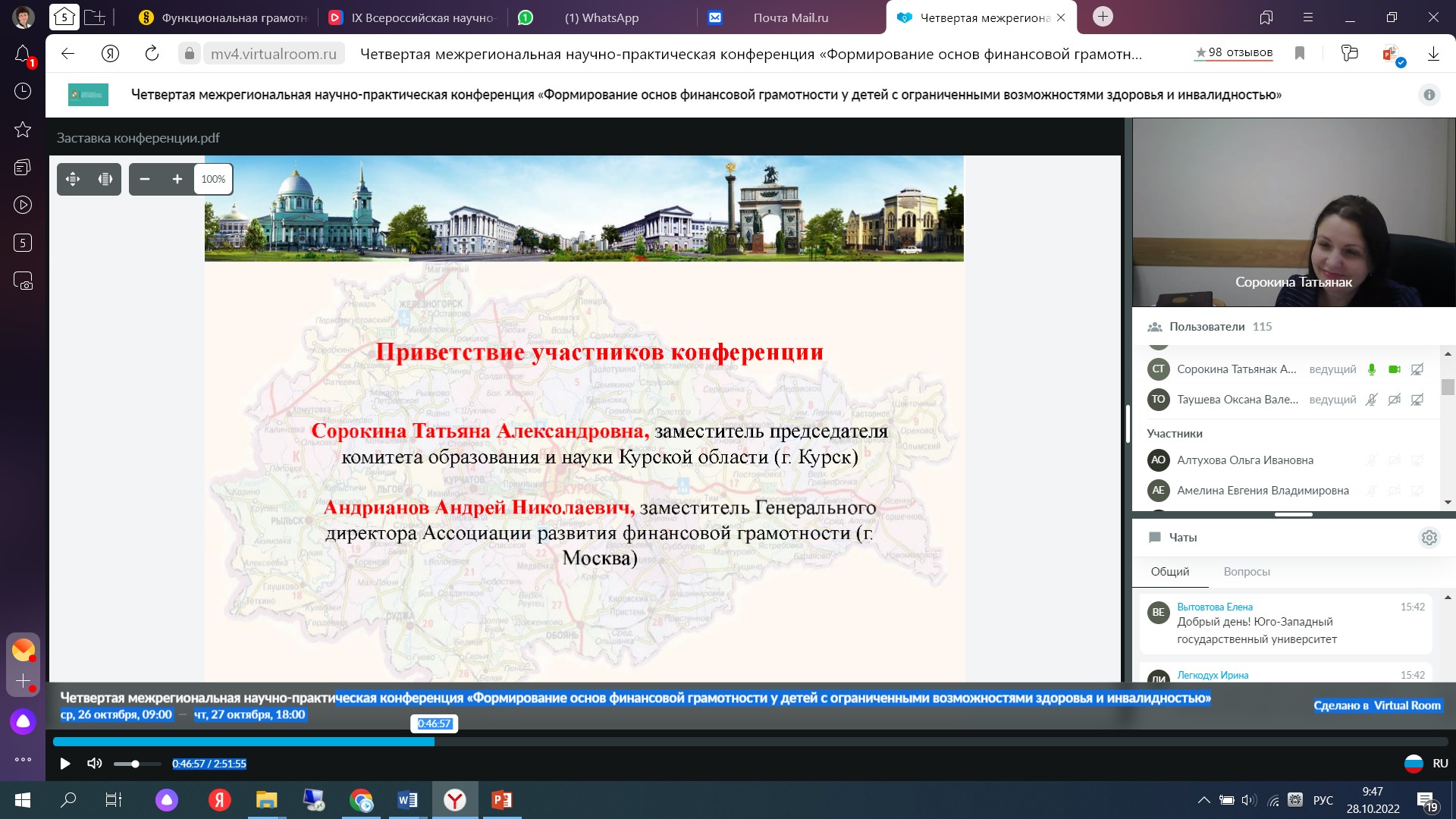The height and width of the screenshot is (819, 1456).
Task: Click the 98 отзывов reviews link
Action: pyautogui.click(x=1234, y=52)
